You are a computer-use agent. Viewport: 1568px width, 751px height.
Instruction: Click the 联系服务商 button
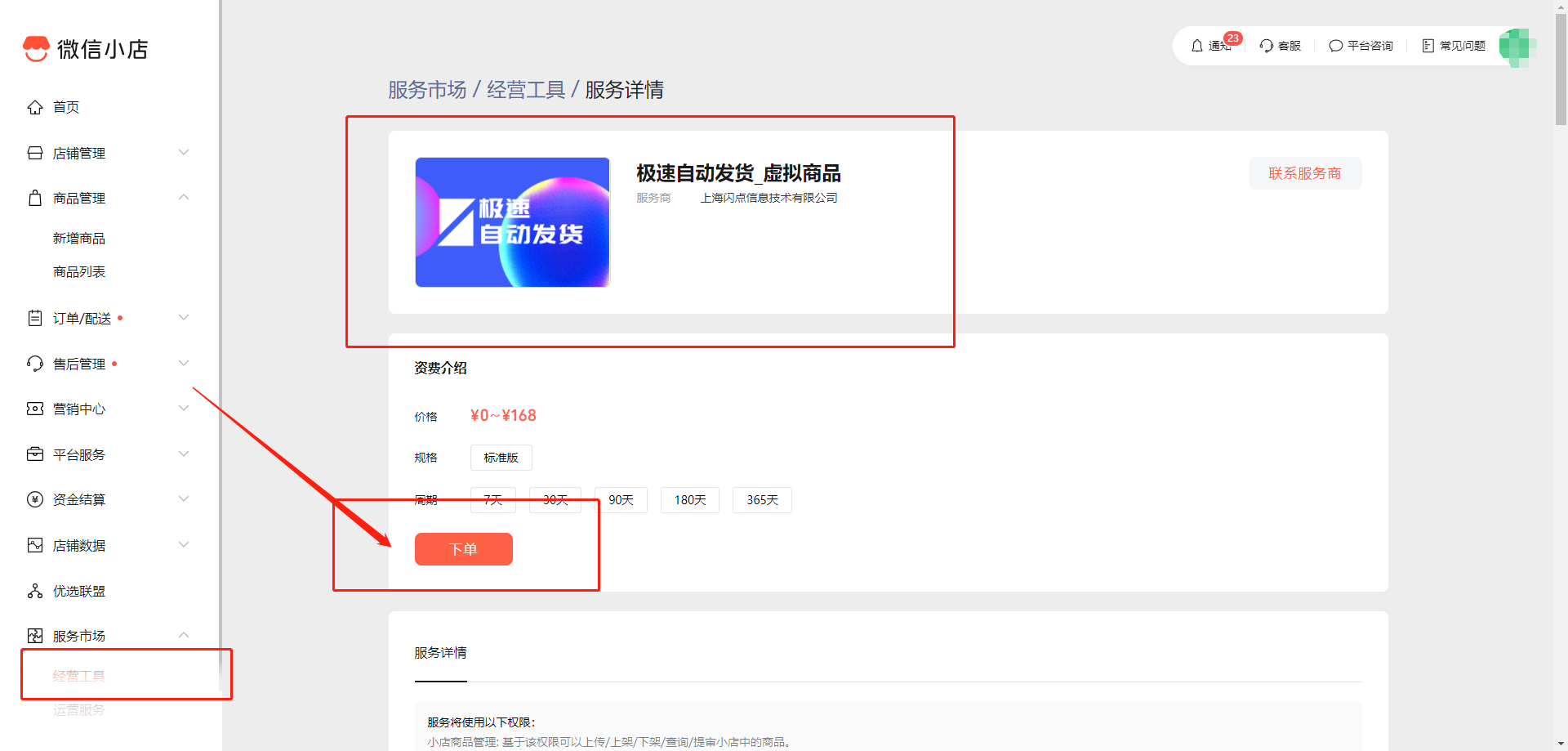click(1305, 173)
